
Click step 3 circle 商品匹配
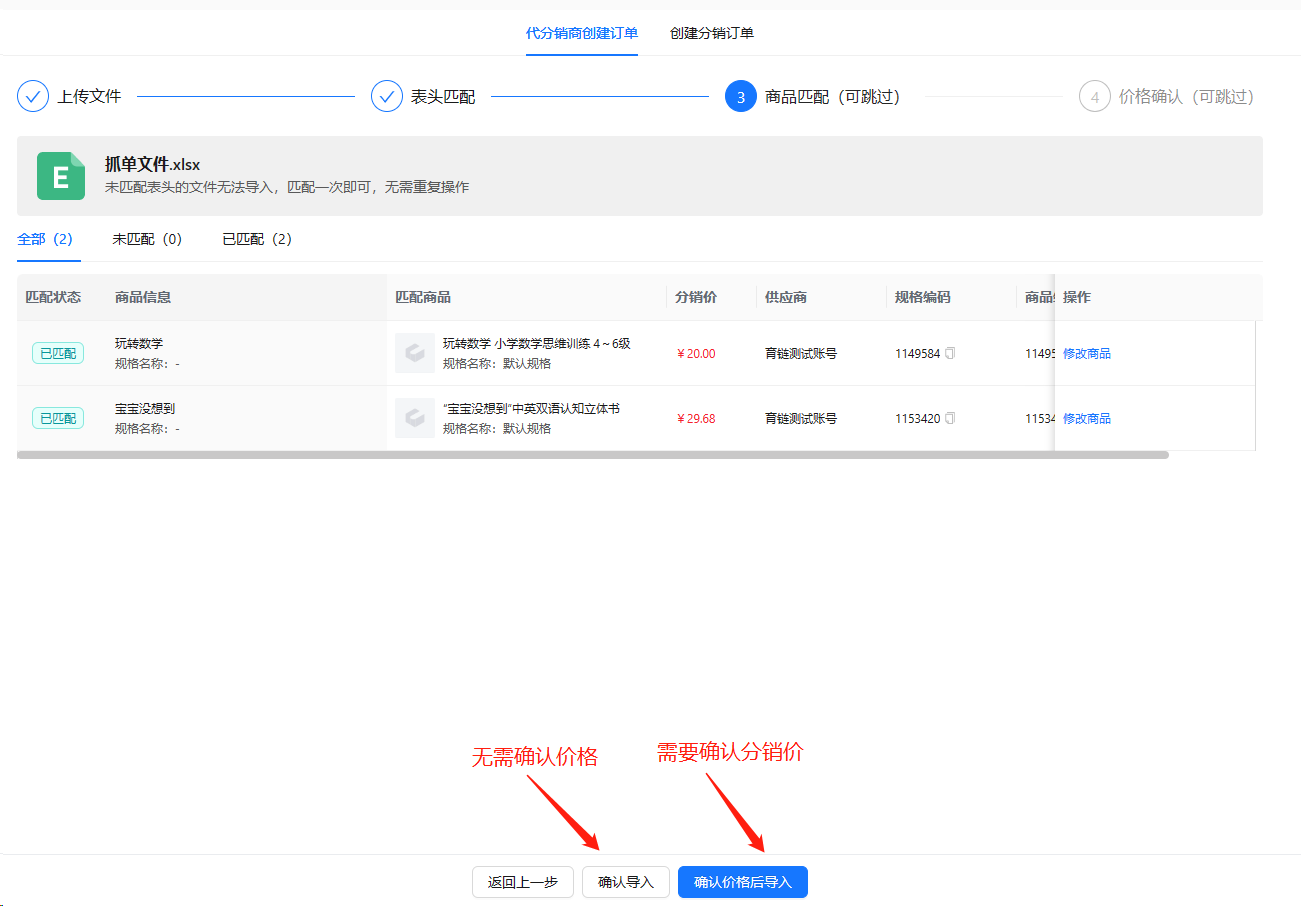click(741, 96)
